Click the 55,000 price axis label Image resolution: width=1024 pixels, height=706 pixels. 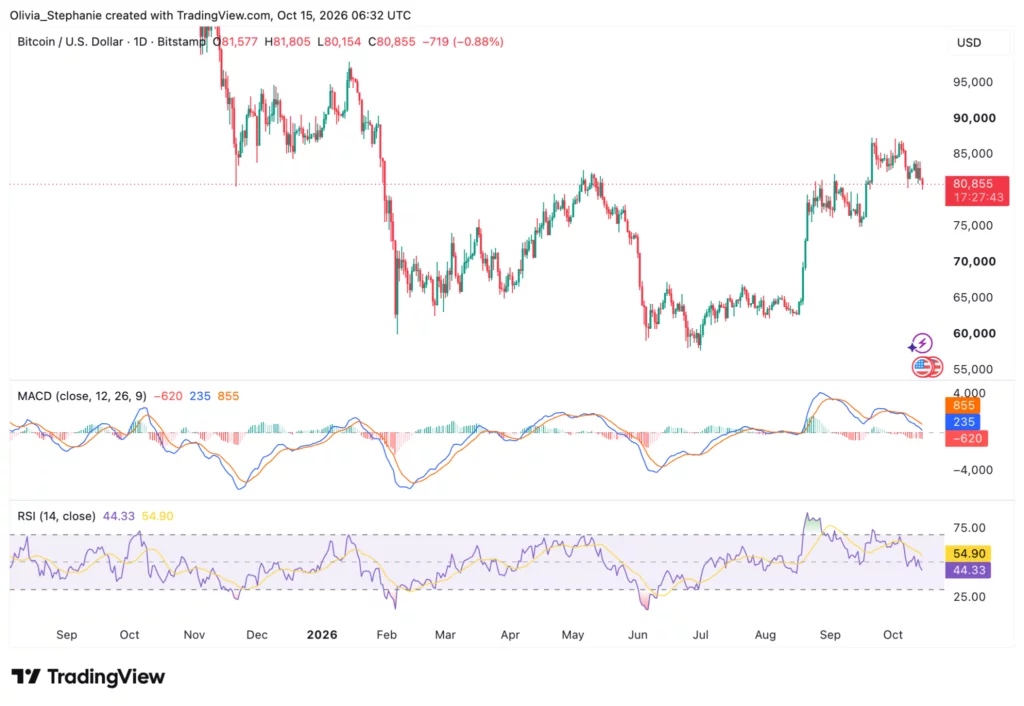point(973,369)
